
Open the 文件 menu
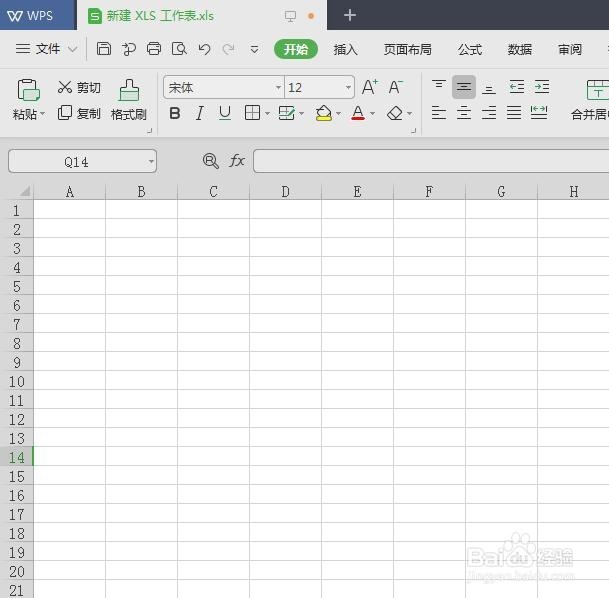(38, 49)
